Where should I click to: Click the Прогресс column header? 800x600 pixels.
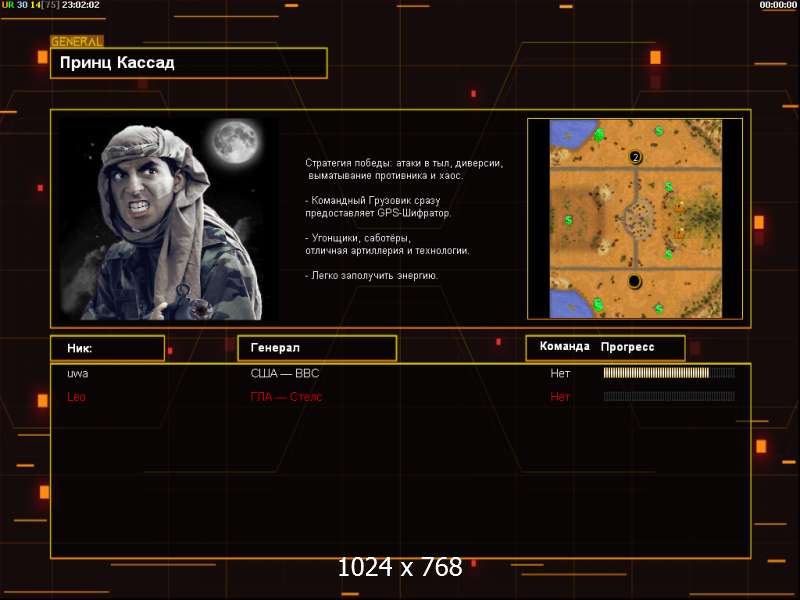(627, 347)
